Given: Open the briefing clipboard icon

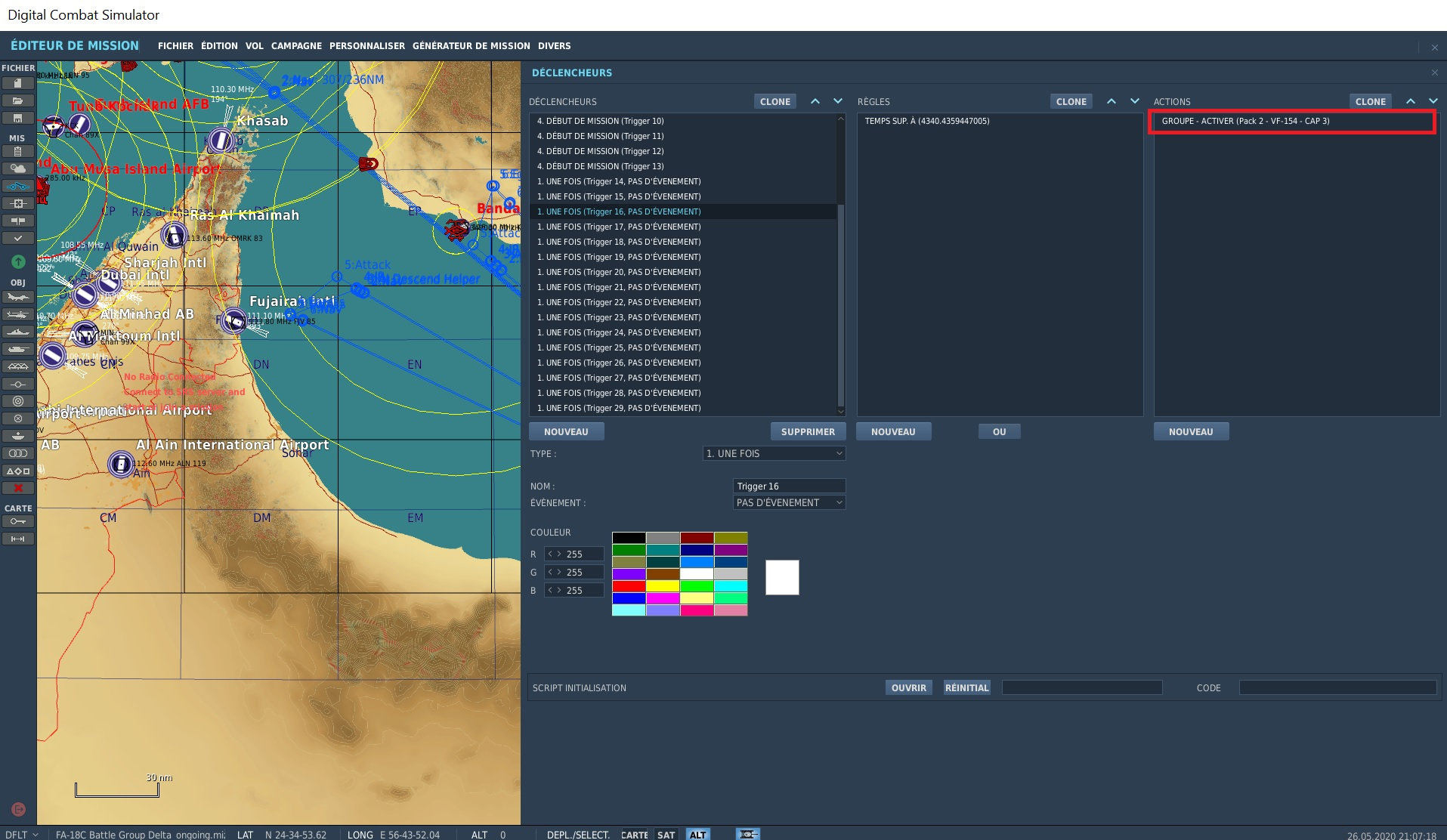Looking at the screenshot, I should pos(18,152).
